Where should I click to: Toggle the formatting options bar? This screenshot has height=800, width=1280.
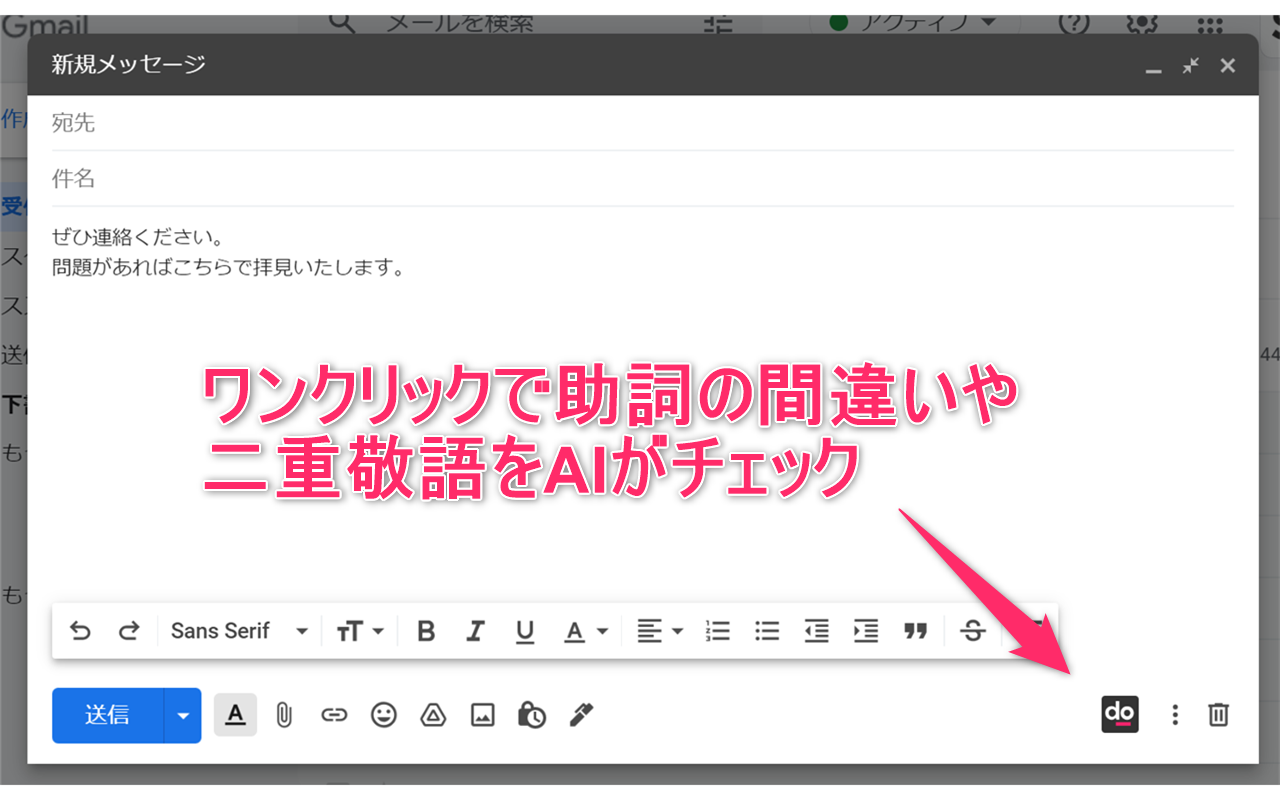235,715
